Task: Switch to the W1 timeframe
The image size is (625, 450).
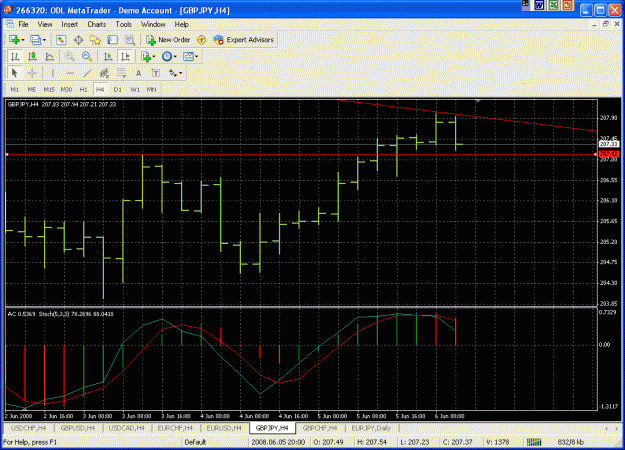Action: click(135, 90)
